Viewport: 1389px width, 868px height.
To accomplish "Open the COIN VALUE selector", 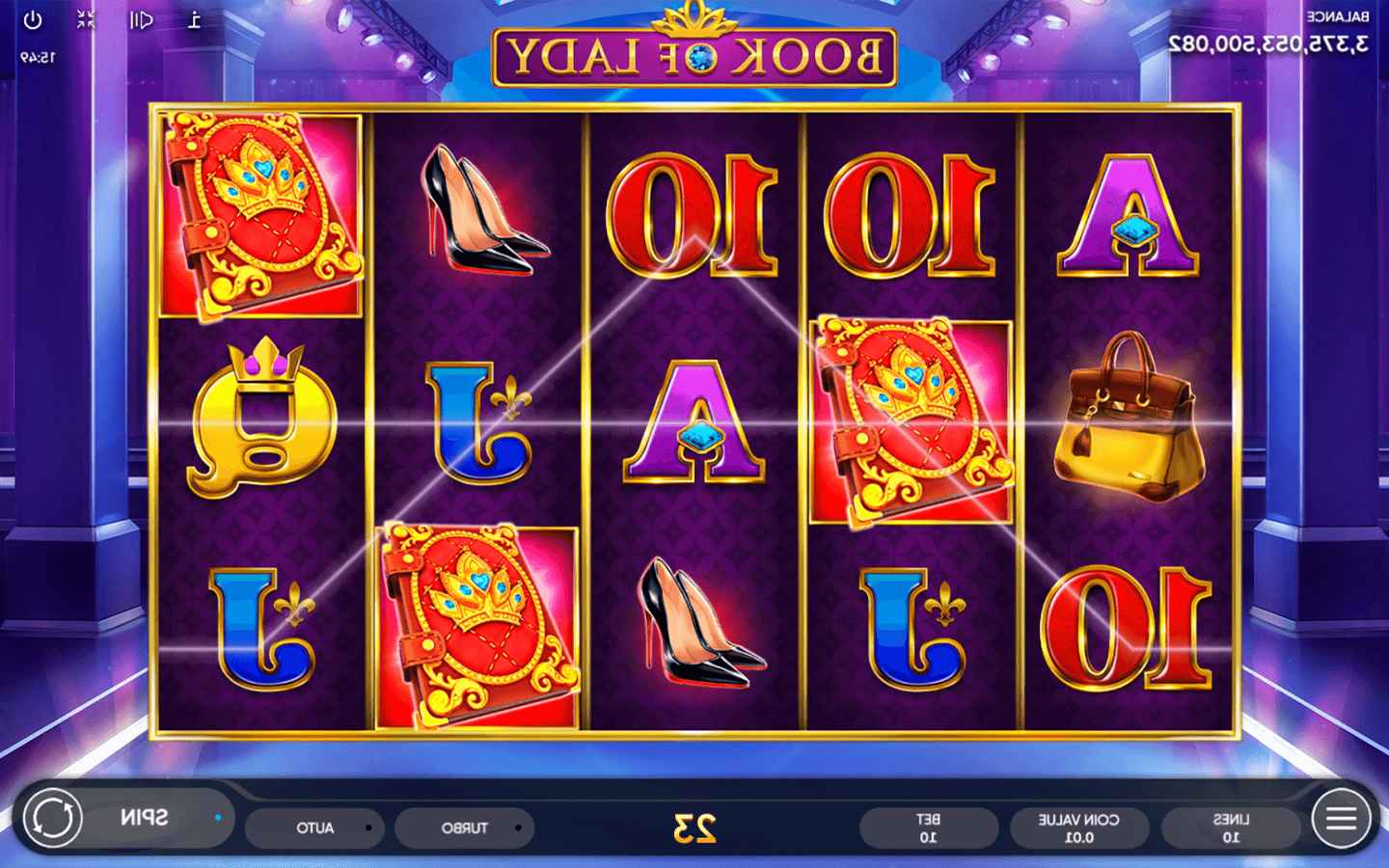I will [1078, 827].
